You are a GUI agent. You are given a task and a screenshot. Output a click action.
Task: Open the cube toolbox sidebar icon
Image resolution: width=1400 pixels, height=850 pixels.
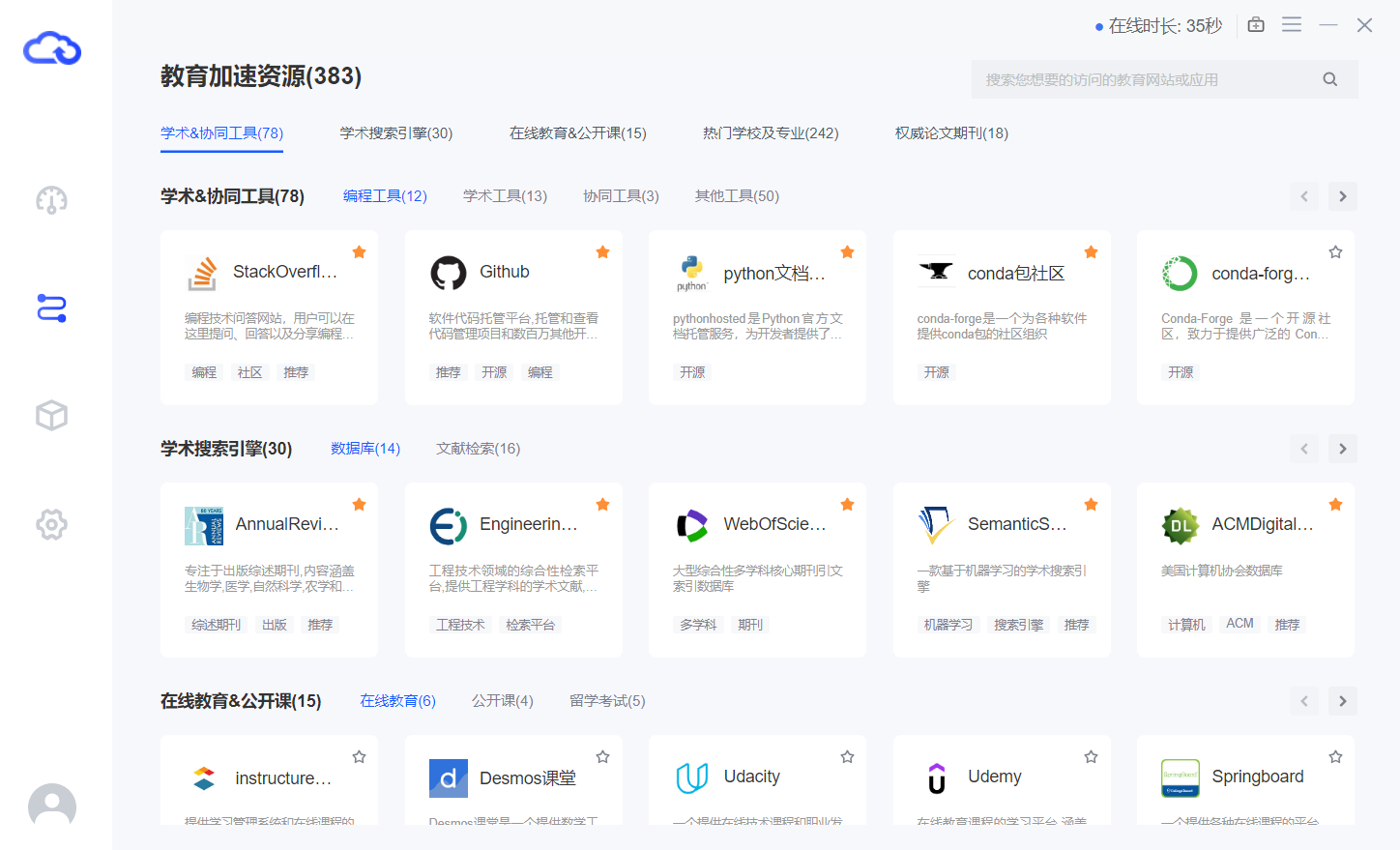click(x=51, y=416)
